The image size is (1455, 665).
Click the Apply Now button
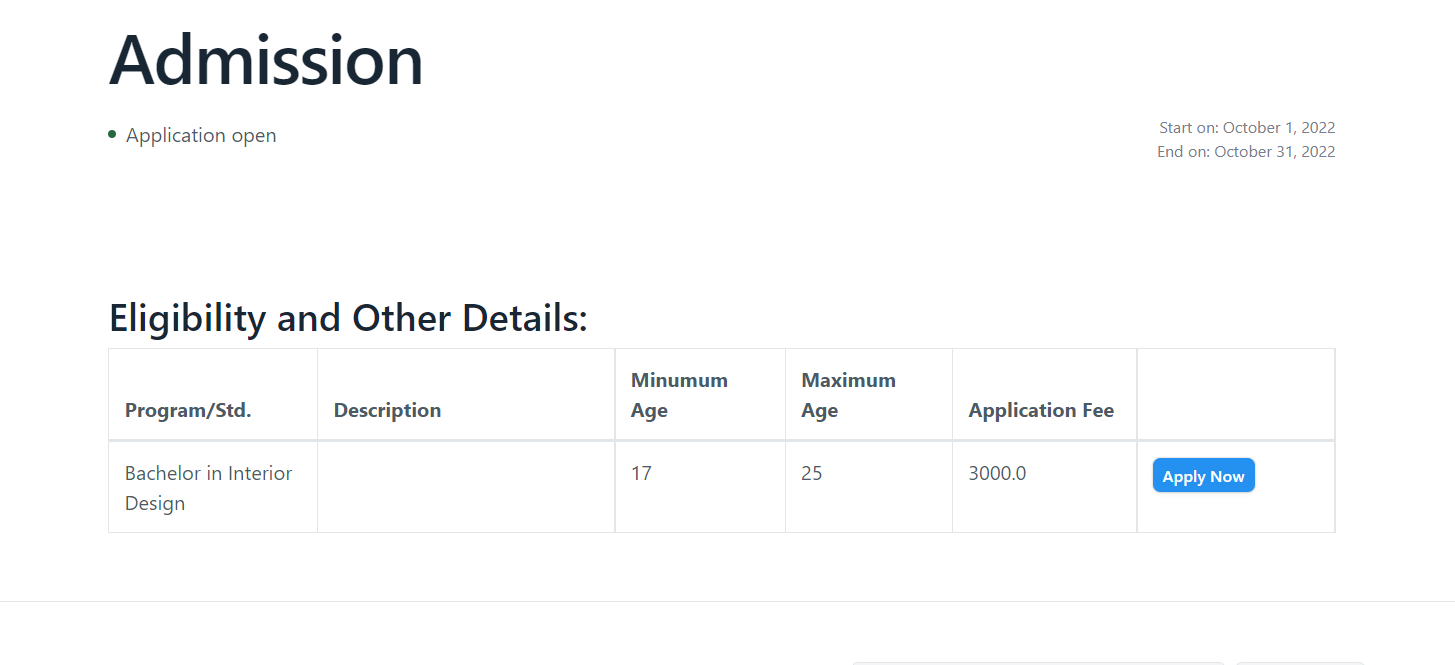[1203, 475]
